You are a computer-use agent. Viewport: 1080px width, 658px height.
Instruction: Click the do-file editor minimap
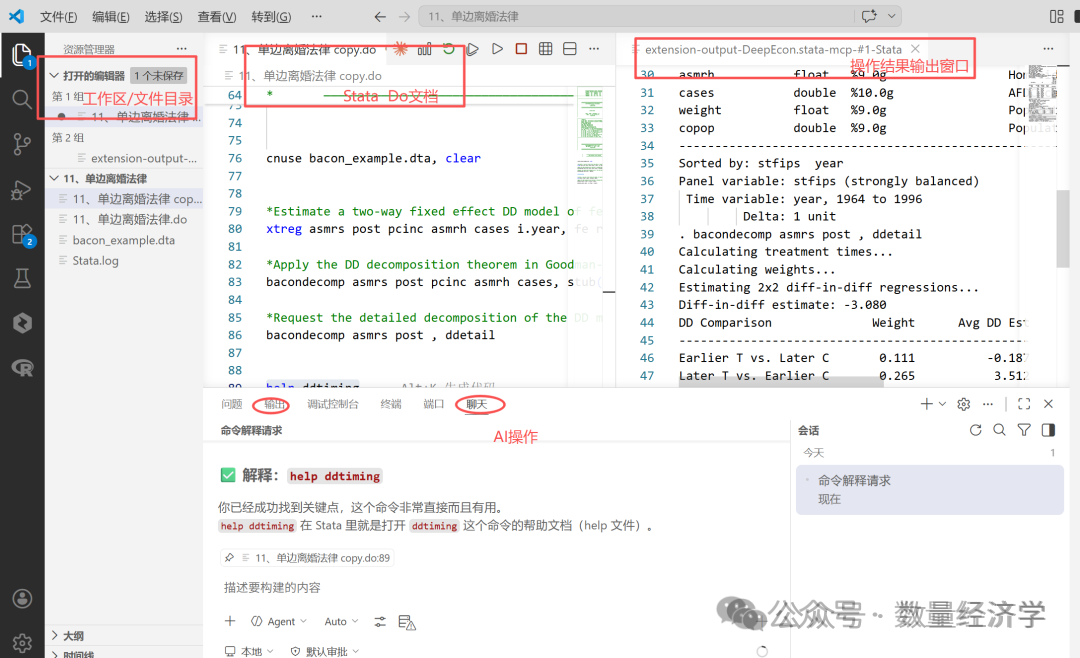point(590,136)
